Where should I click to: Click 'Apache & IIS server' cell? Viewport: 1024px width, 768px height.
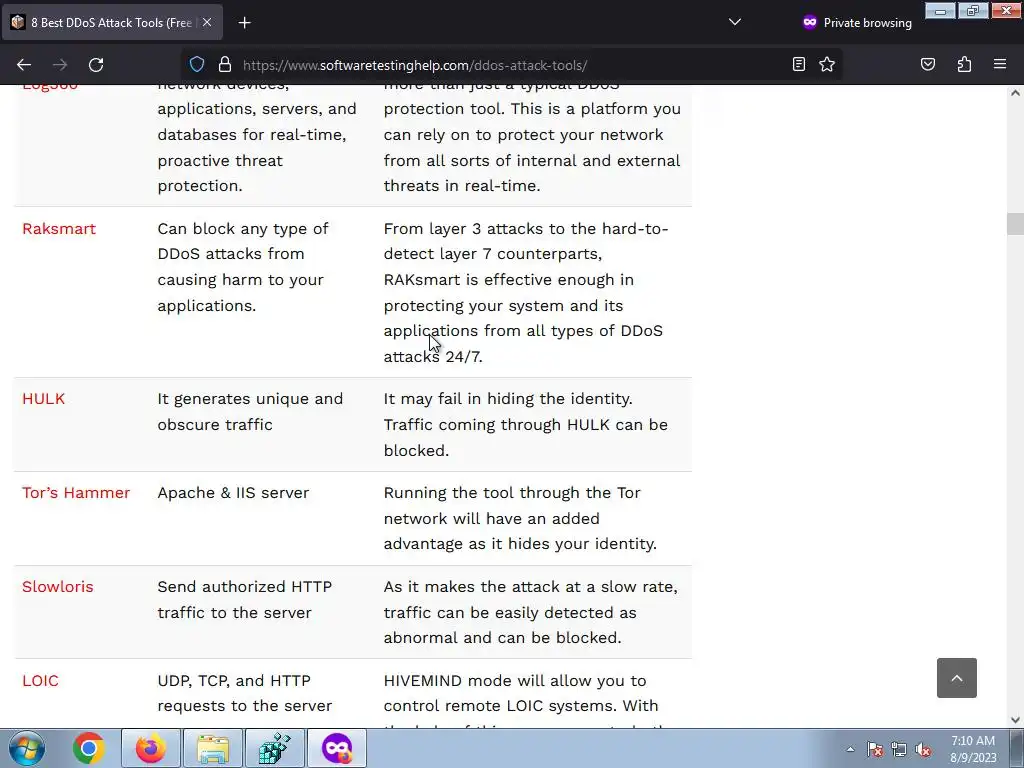point(233,493)
